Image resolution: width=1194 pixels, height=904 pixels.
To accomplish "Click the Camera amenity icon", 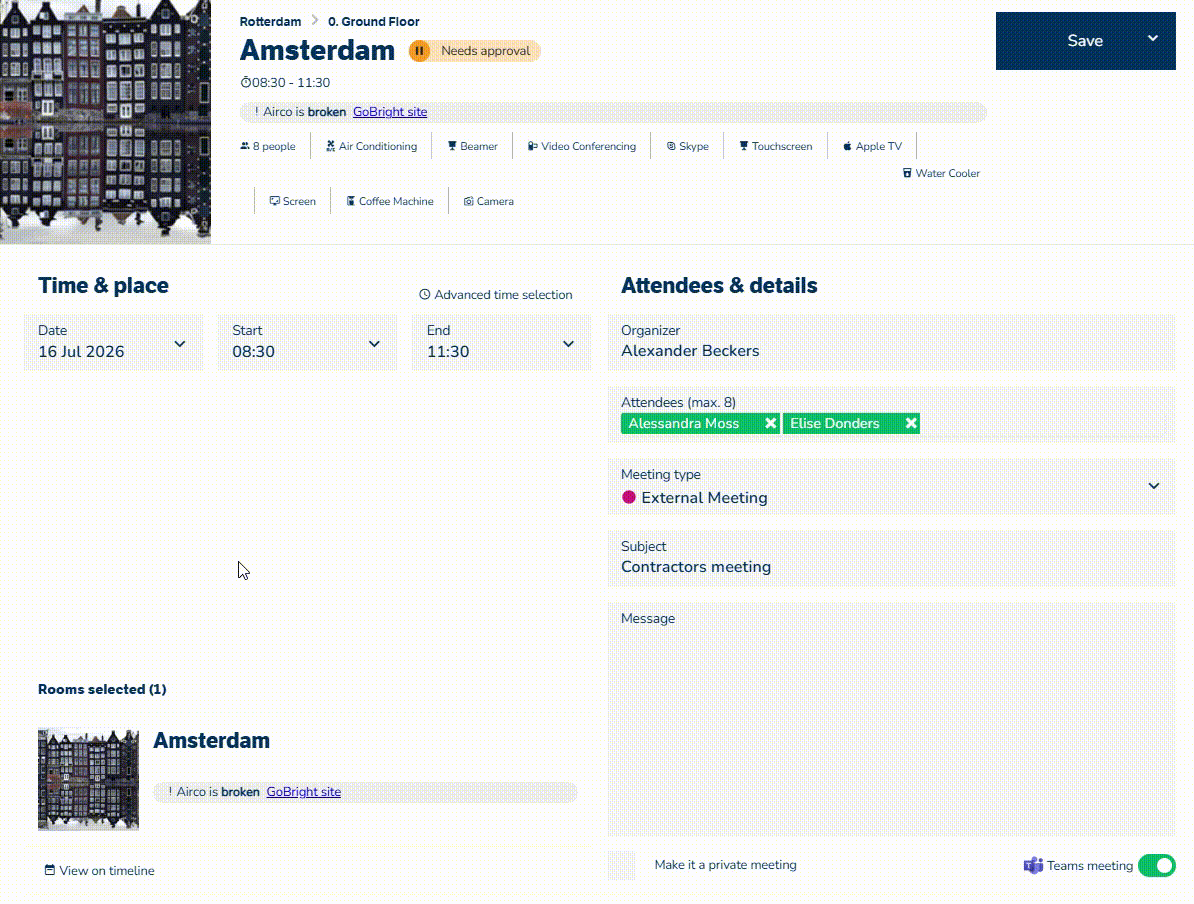I will pyautogui.click(x=468, y=201).
